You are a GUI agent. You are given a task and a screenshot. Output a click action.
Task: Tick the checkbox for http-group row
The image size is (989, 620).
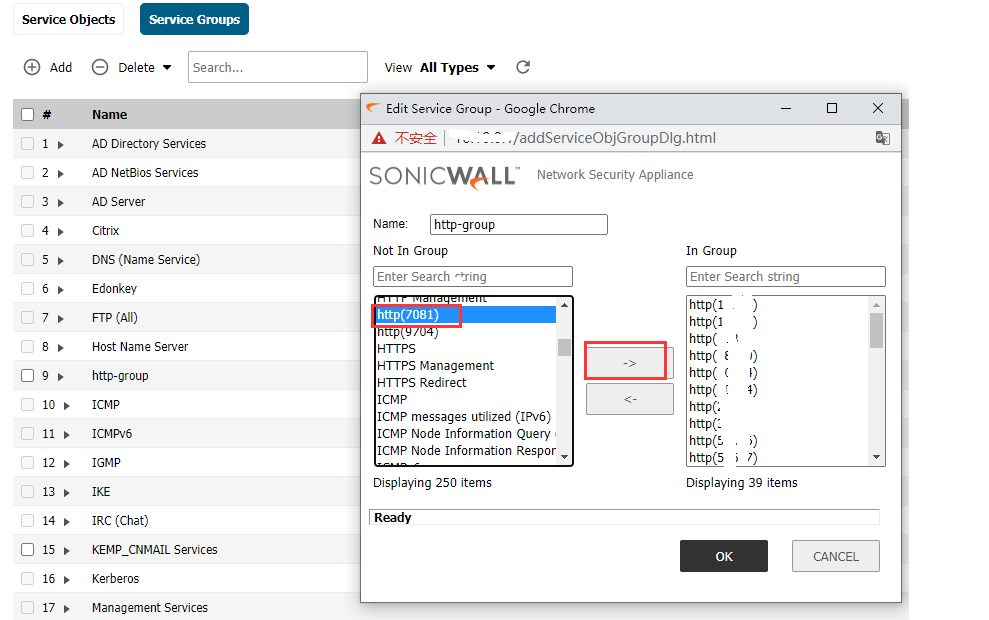tap(27, 376)
